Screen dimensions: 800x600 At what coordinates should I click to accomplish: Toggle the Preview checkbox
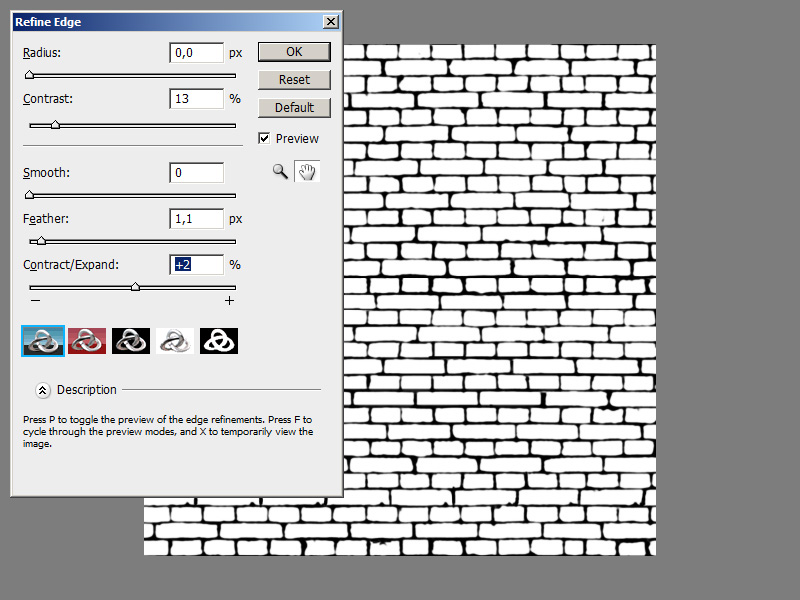(264, 138)
